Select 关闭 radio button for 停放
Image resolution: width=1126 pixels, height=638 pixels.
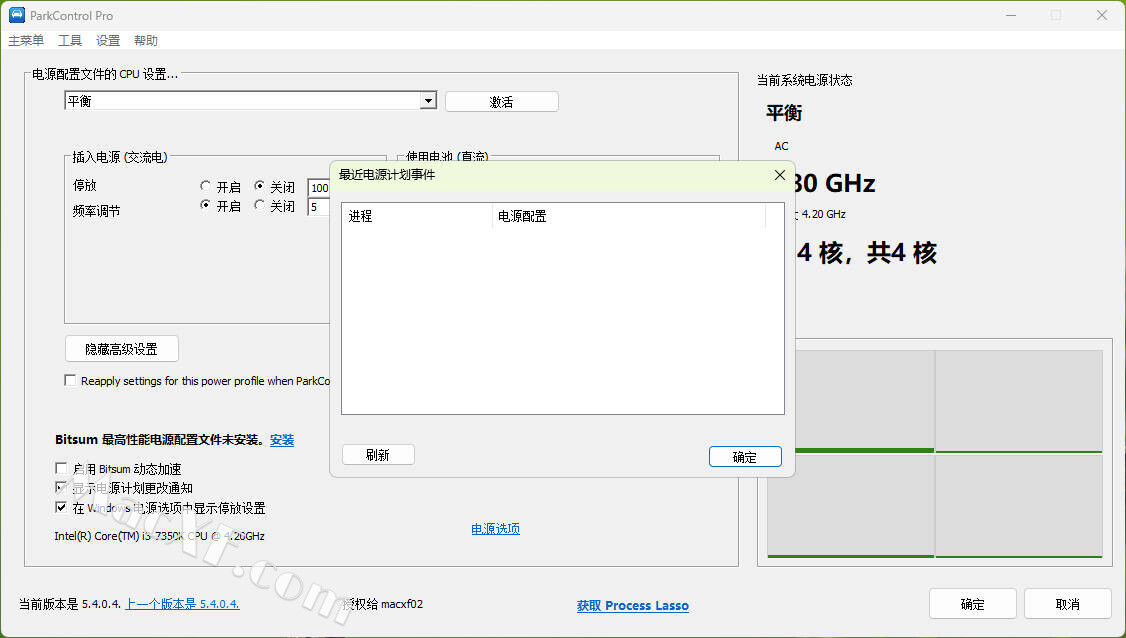pos(259,187)
